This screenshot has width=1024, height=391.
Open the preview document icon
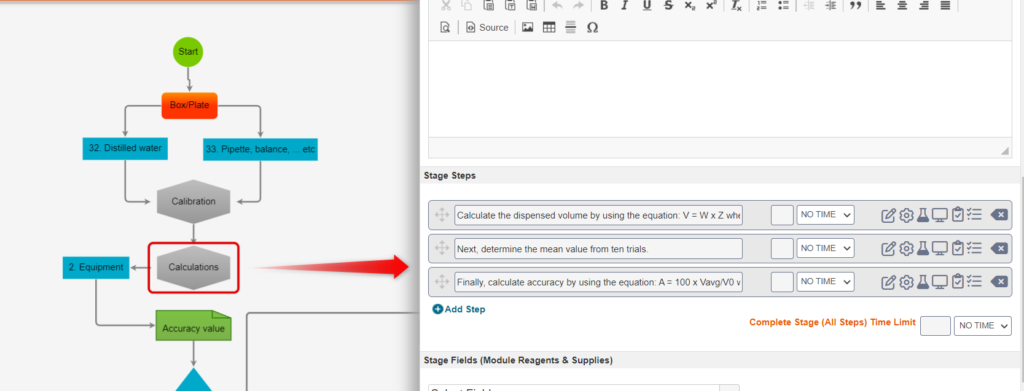click(445, 27)
